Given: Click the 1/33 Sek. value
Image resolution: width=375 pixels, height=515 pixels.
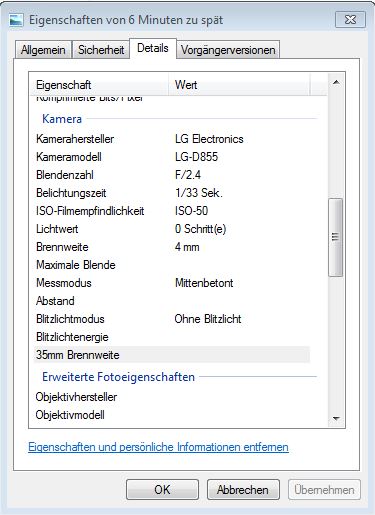Looking at the screenshot, I should pyautogui.click(x=199, y=193).
